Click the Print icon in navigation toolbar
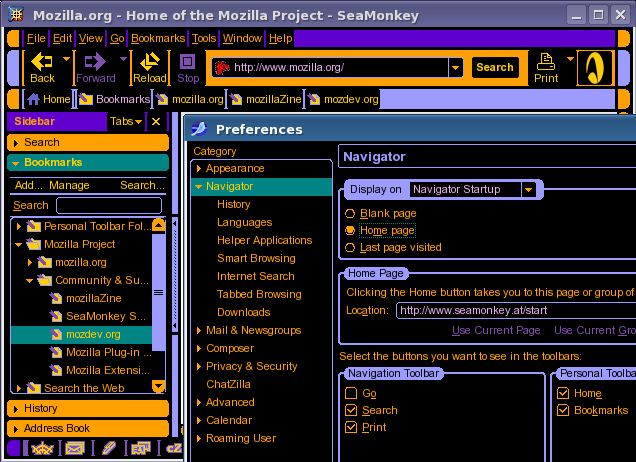The width and height of the screenshot is (636, 462). pos(546,62)
